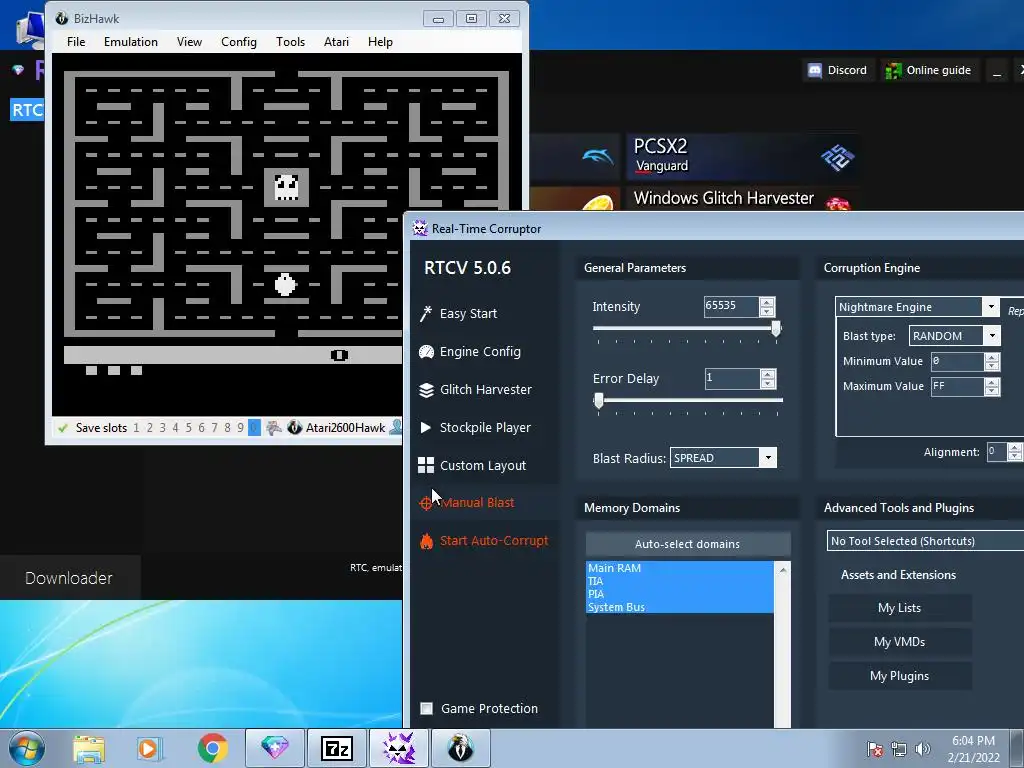This screenshot has width=1024, height=768.
Task: Click the Minimum Value field
Action: click(x=957, y=361)
